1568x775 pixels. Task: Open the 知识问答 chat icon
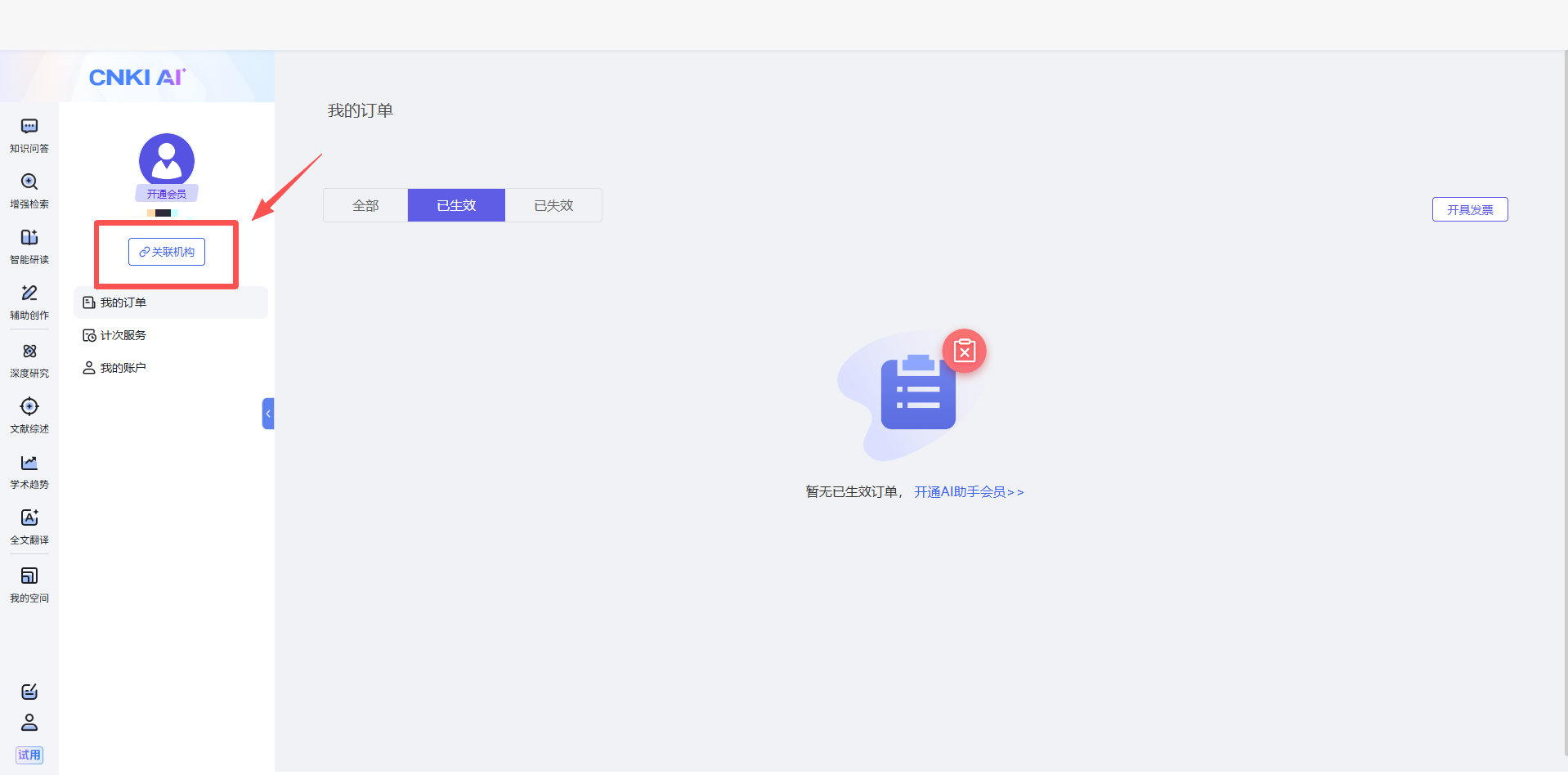29,127
